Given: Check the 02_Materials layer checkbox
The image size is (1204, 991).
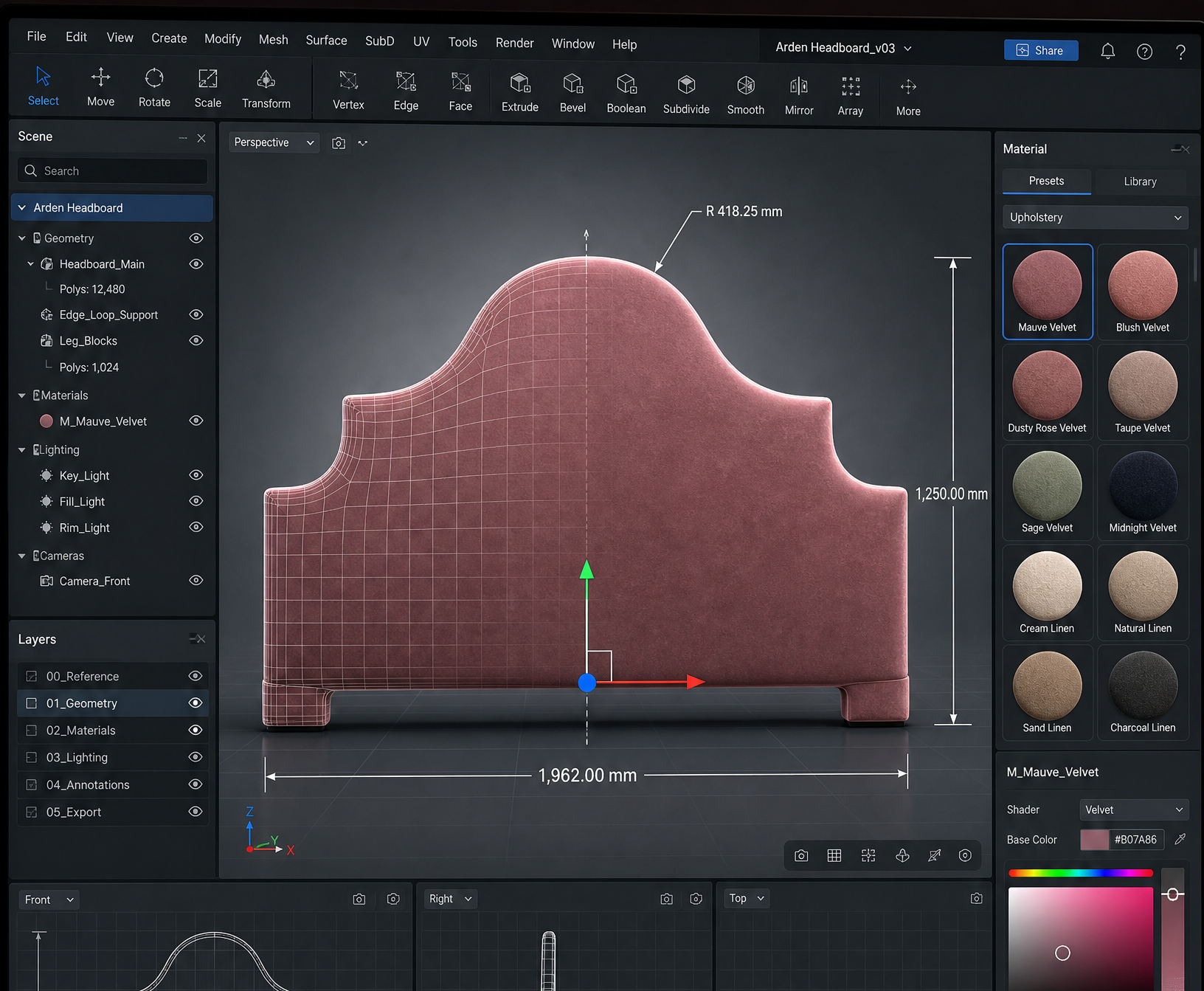Looking at the screenshot, I should coord(32,731).
